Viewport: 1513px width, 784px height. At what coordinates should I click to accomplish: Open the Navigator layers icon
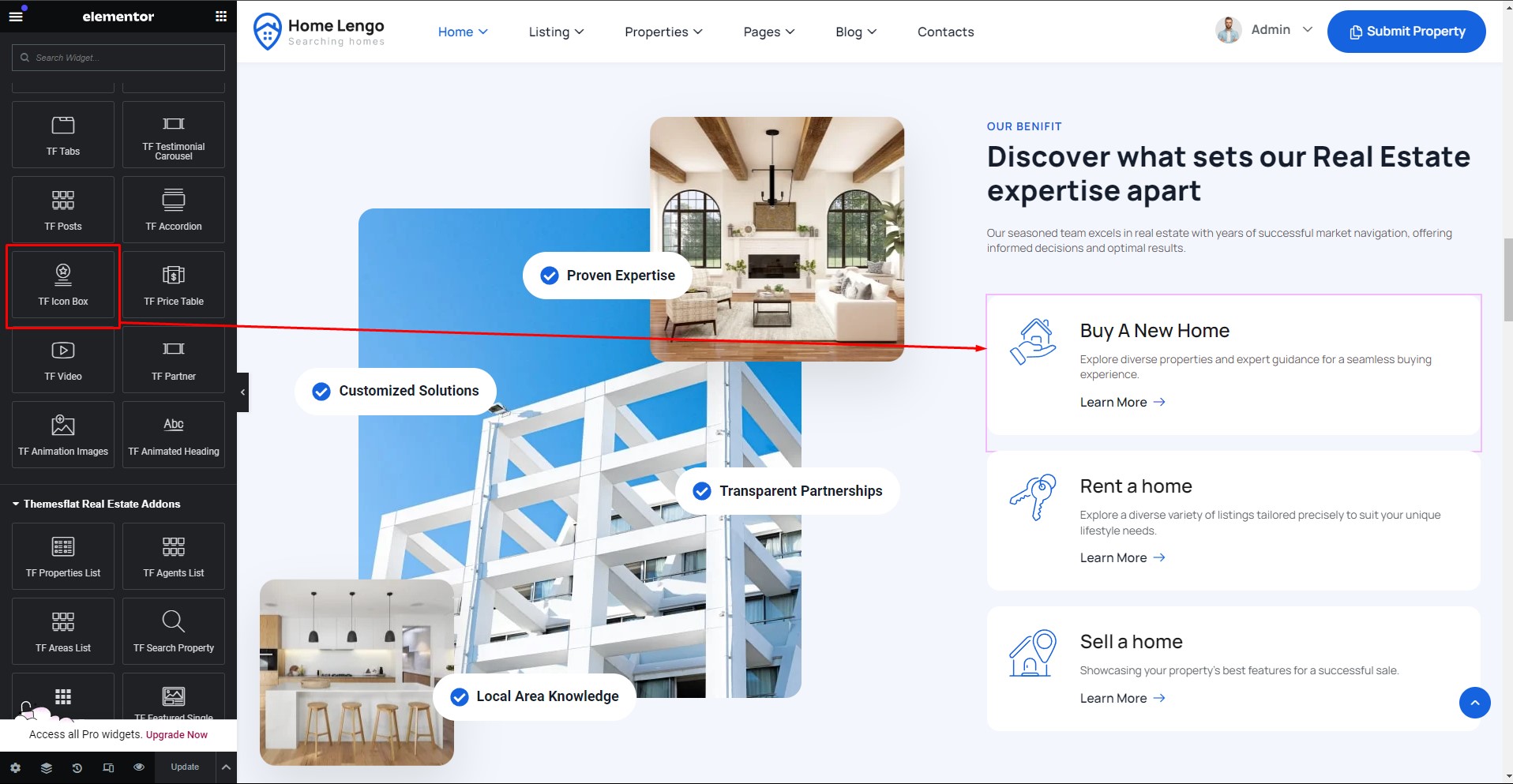tap(47, 767)
